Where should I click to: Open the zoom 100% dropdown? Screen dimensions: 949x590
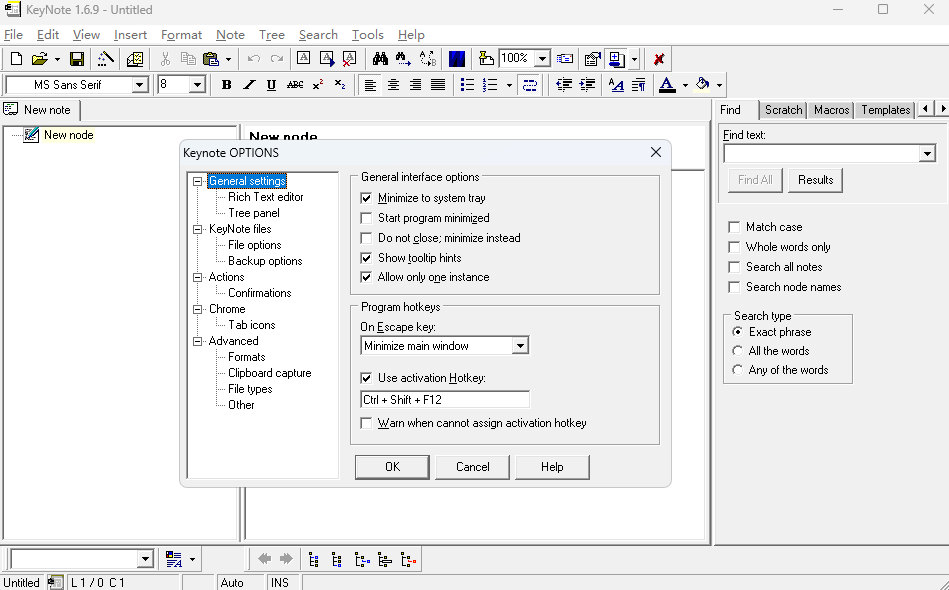coord(541,59)
